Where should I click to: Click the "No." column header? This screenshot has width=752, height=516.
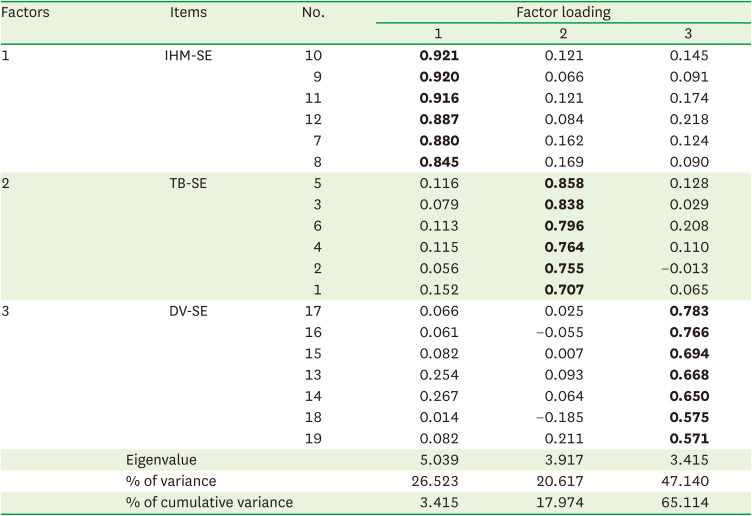[x=312, y=13]
